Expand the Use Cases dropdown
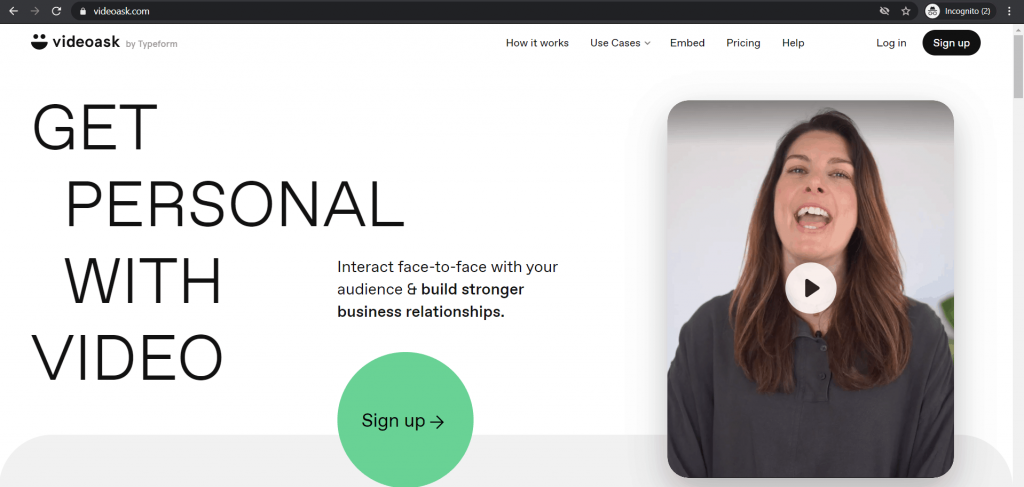The image size is (1024, 487). click(x=620, y=43)
